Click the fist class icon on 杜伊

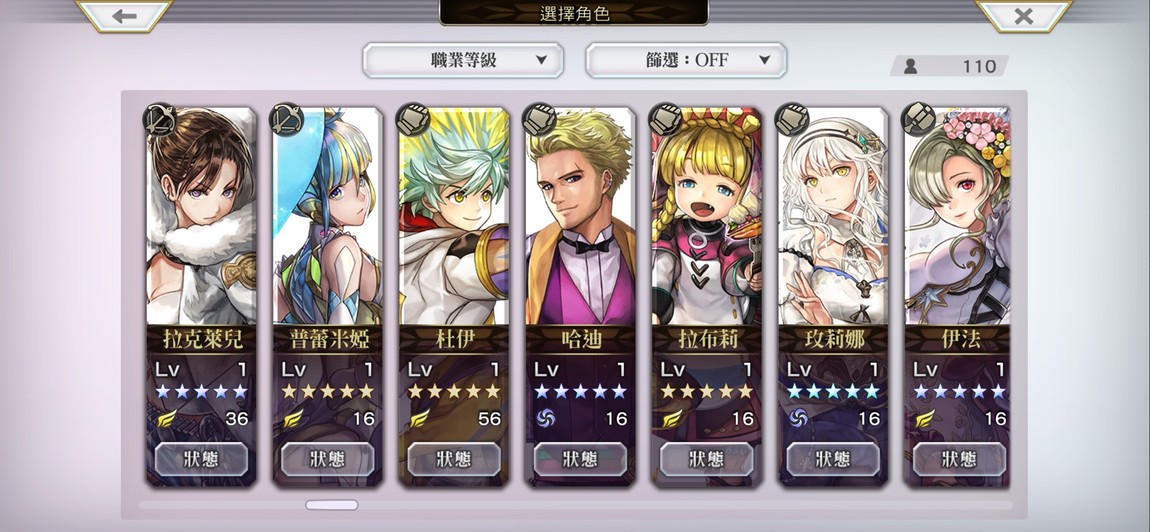coord(412,119)
